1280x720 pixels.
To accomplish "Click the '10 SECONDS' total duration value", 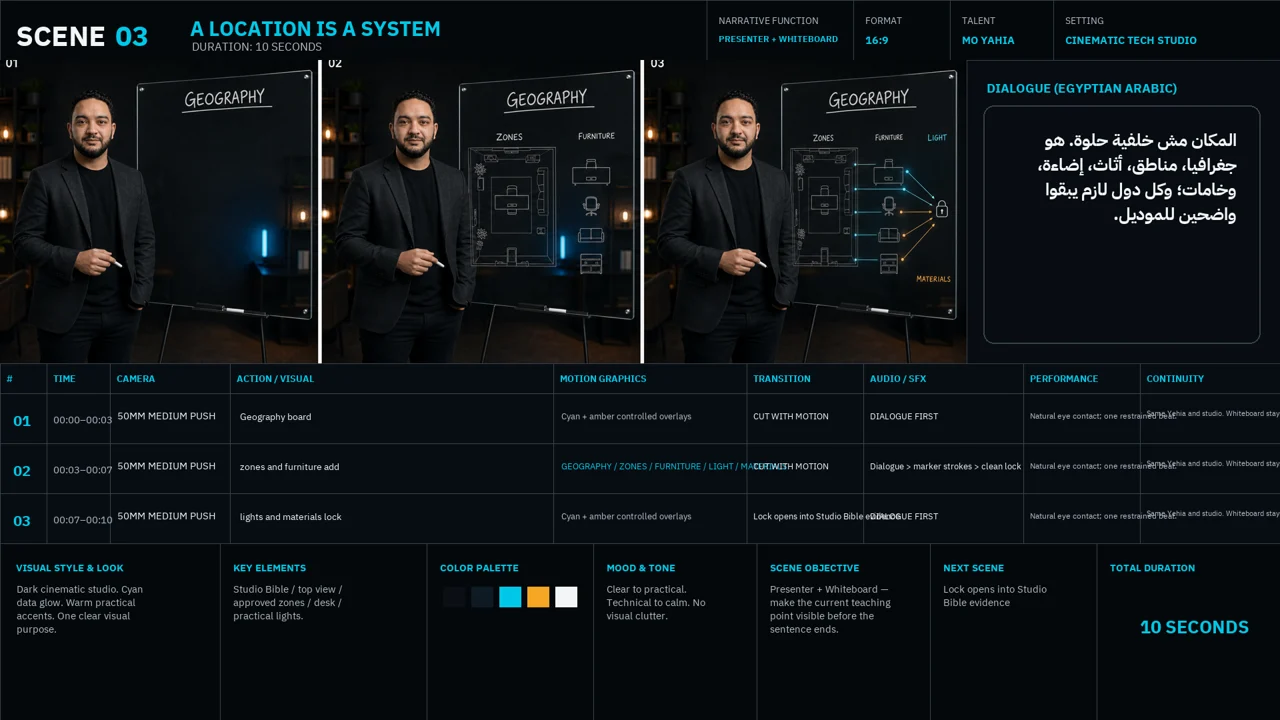I will click(1194, 627).
